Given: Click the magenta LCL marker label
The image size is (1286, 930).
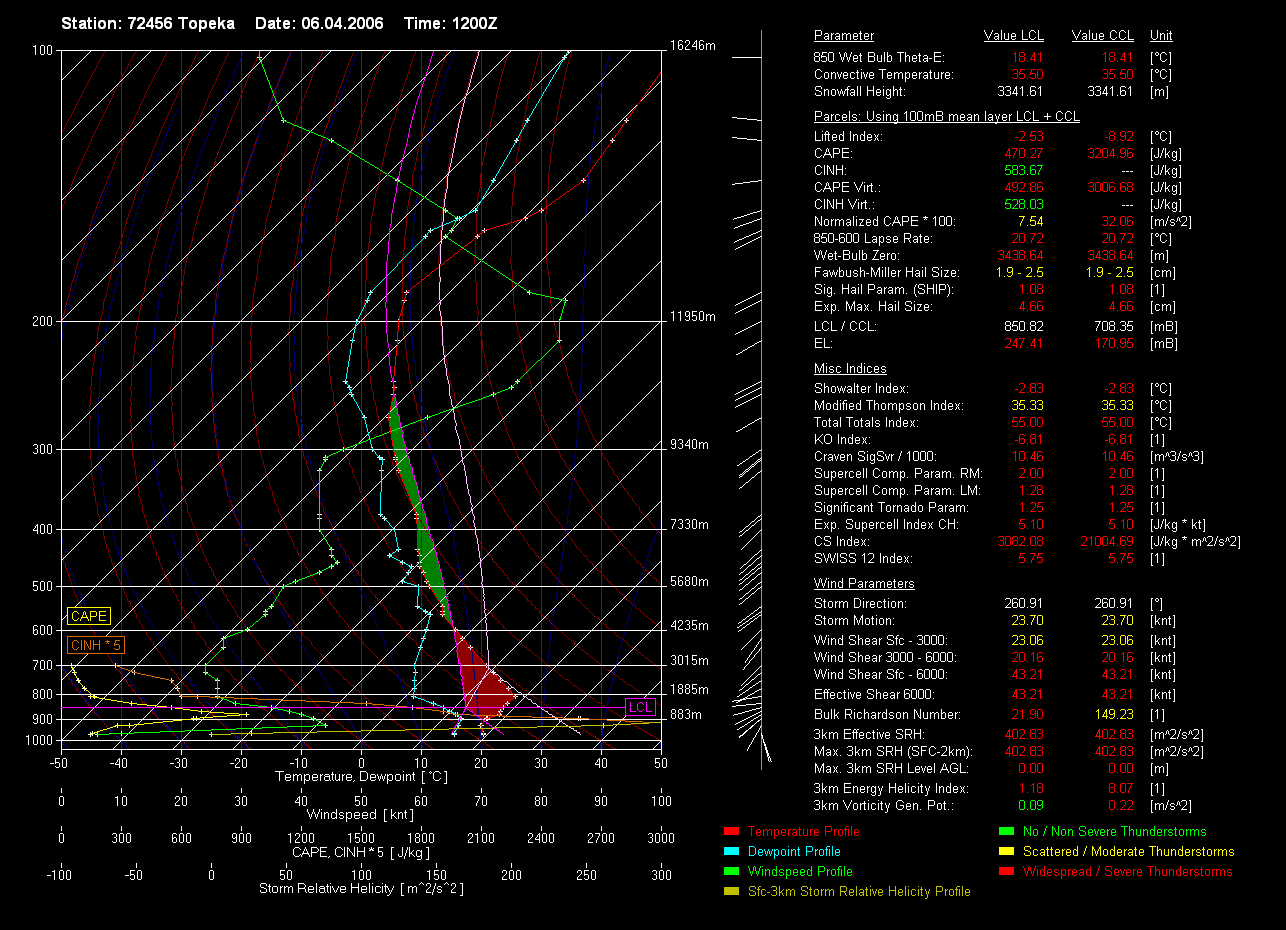Looking at the screenshot, I should [x=640, y=708].
